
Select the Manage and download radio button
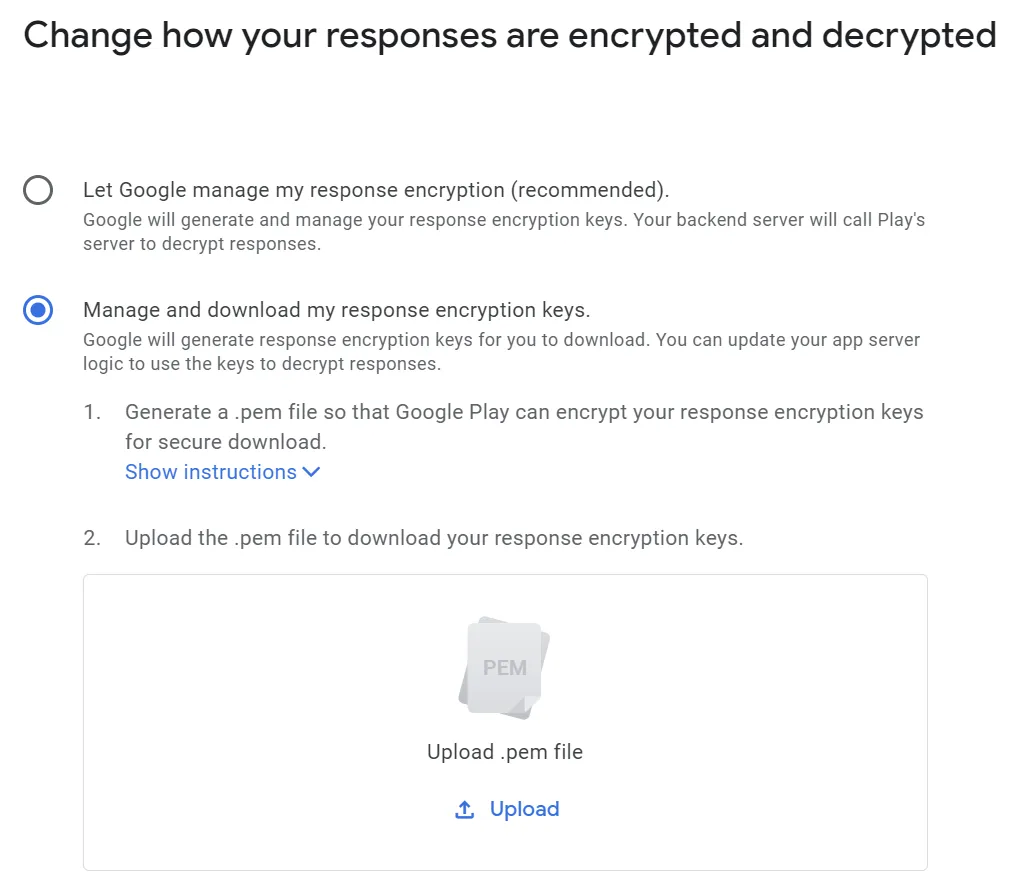(38, 310)
